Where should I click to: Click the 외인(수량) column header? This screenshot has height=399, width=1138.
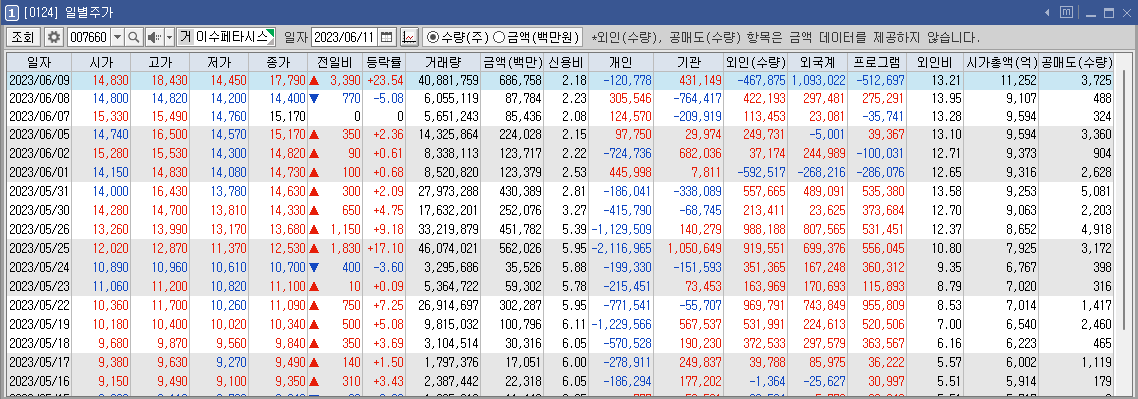[x=756, y=62]
